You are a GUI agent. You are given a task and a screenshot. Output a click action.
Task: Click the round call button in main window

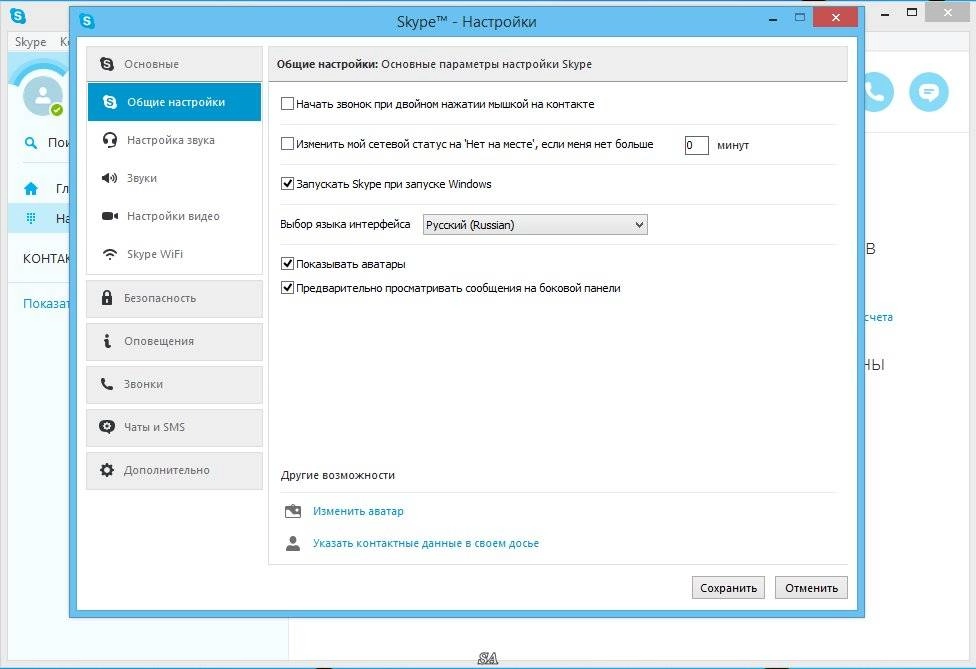875,92
